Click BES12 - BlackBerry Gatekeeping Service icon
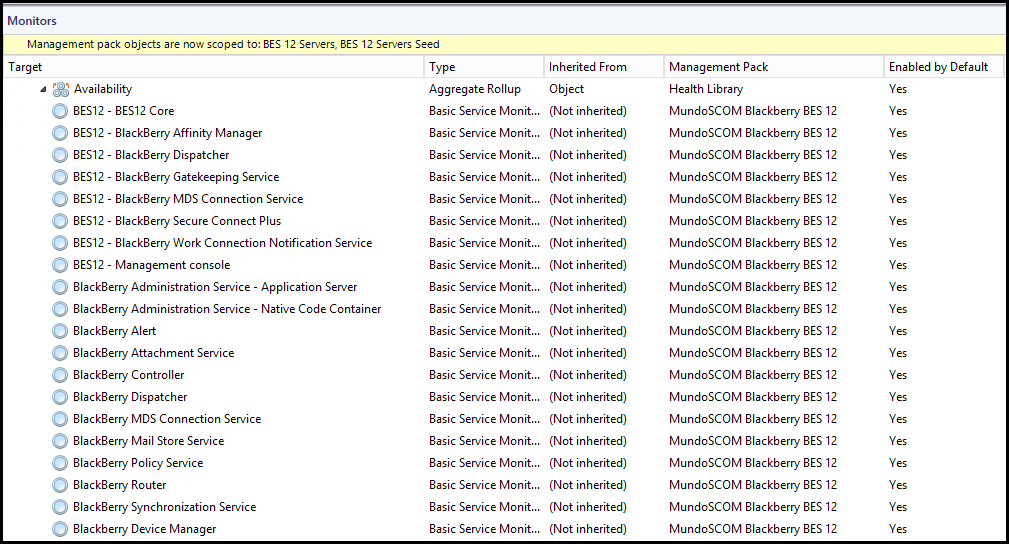This screenshot has width=1009, height=544. (x=60, y=177)
